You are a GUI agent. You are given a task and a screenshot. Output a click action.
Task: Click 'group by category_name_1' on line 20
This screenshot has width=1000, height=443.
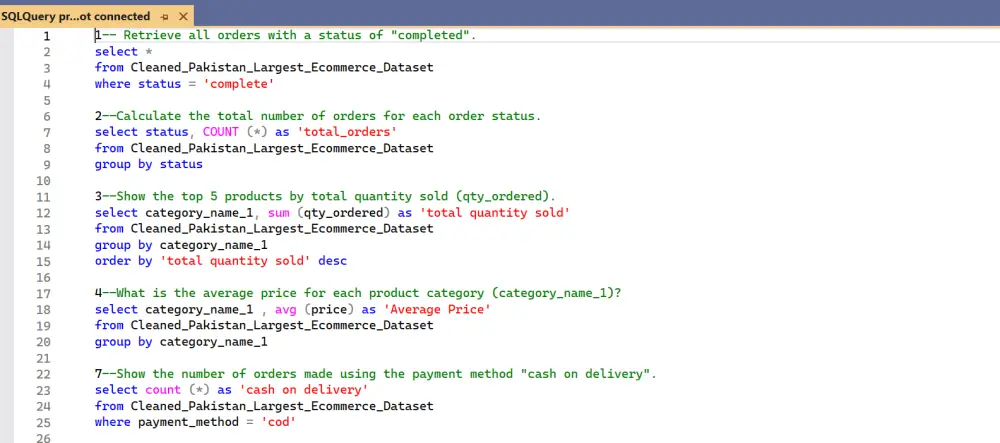click(x=181, y=342)
